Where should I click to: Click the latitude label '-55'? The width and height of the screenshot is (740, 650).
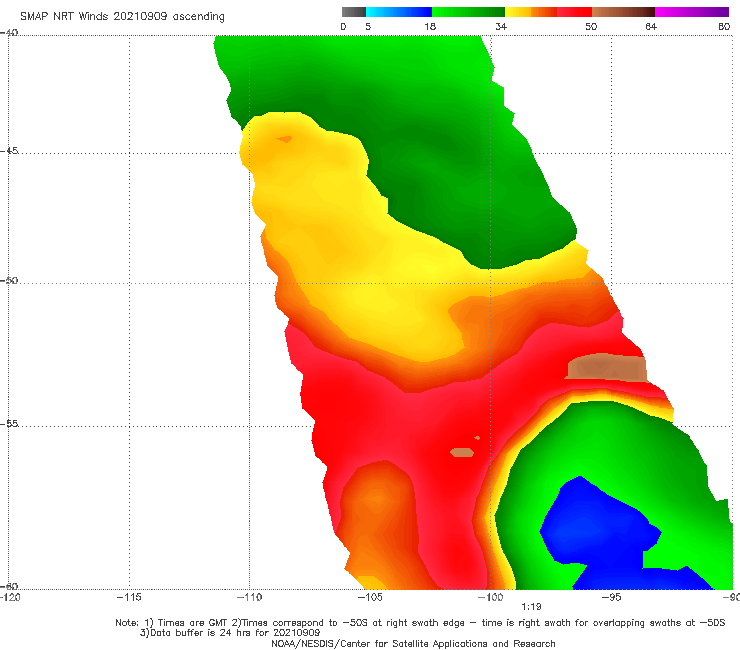coord(9,424)
